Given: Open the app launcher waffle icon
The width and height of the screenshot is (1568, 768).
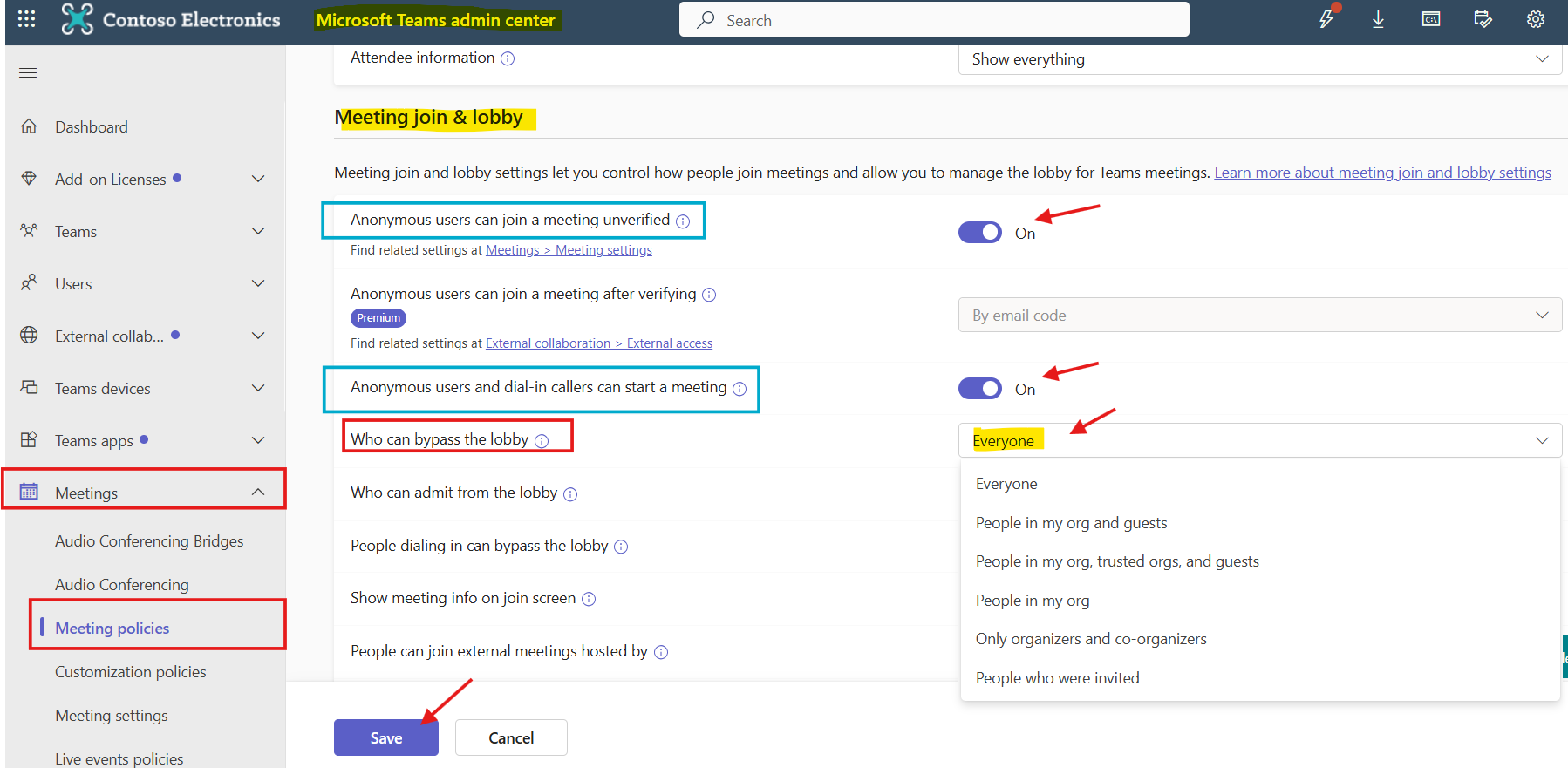Looking at the screenshot, I should (27, 19).
